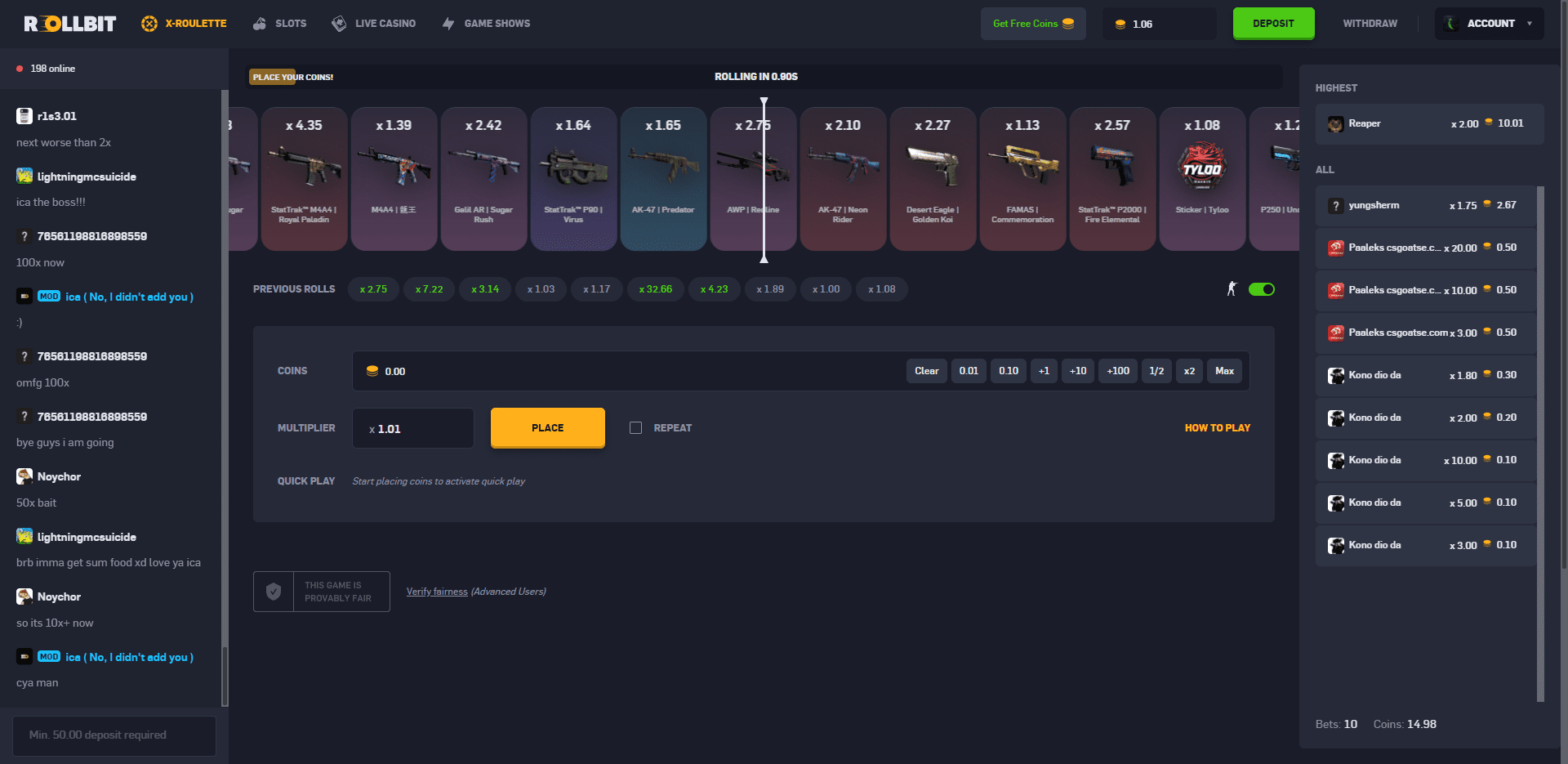Click Kono dio da avatar on x 1.80 bet

[1336, 375]
